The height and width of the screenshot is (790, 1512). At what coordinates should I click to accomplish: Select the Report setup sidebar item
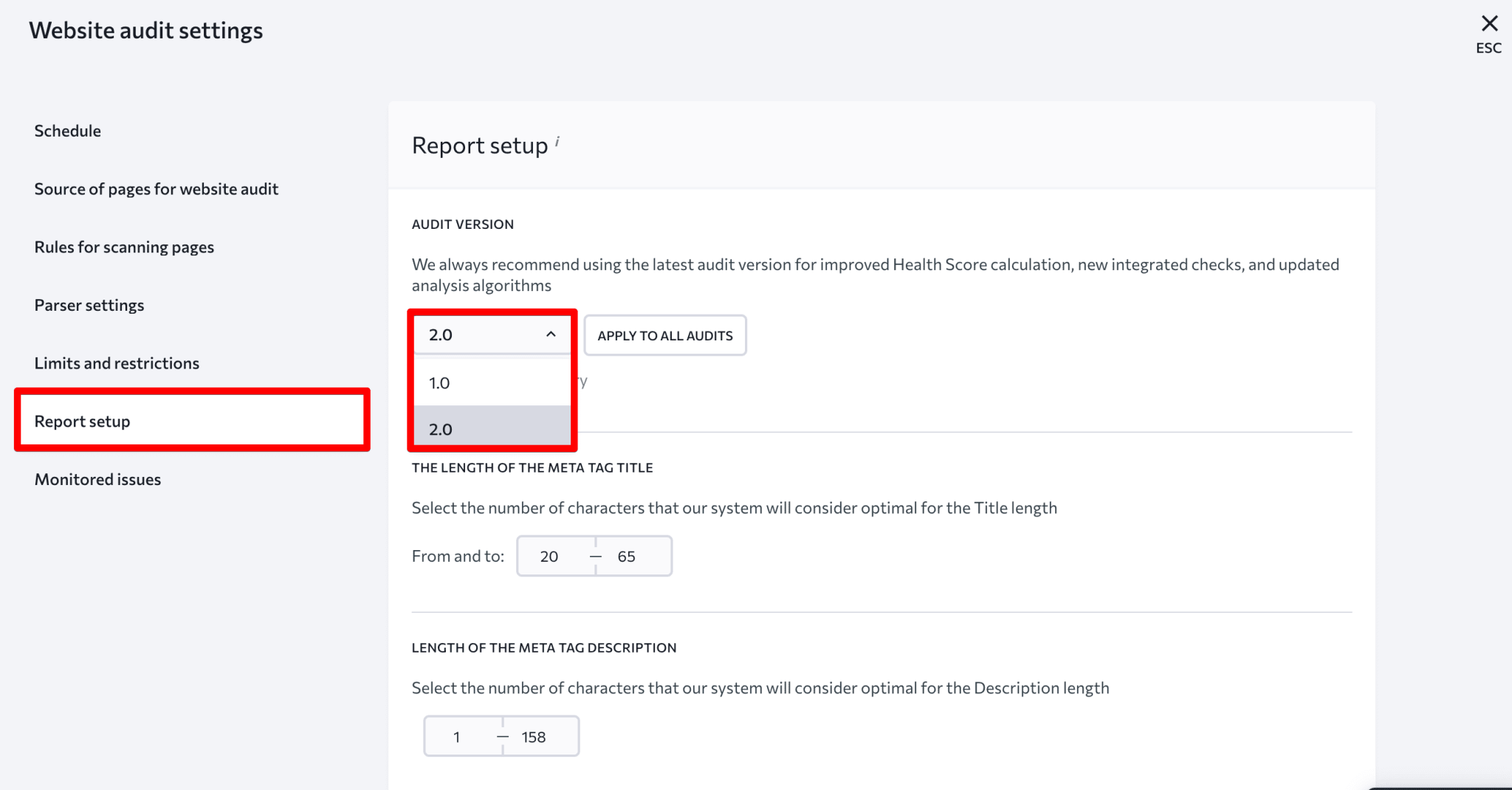(82, 420)
